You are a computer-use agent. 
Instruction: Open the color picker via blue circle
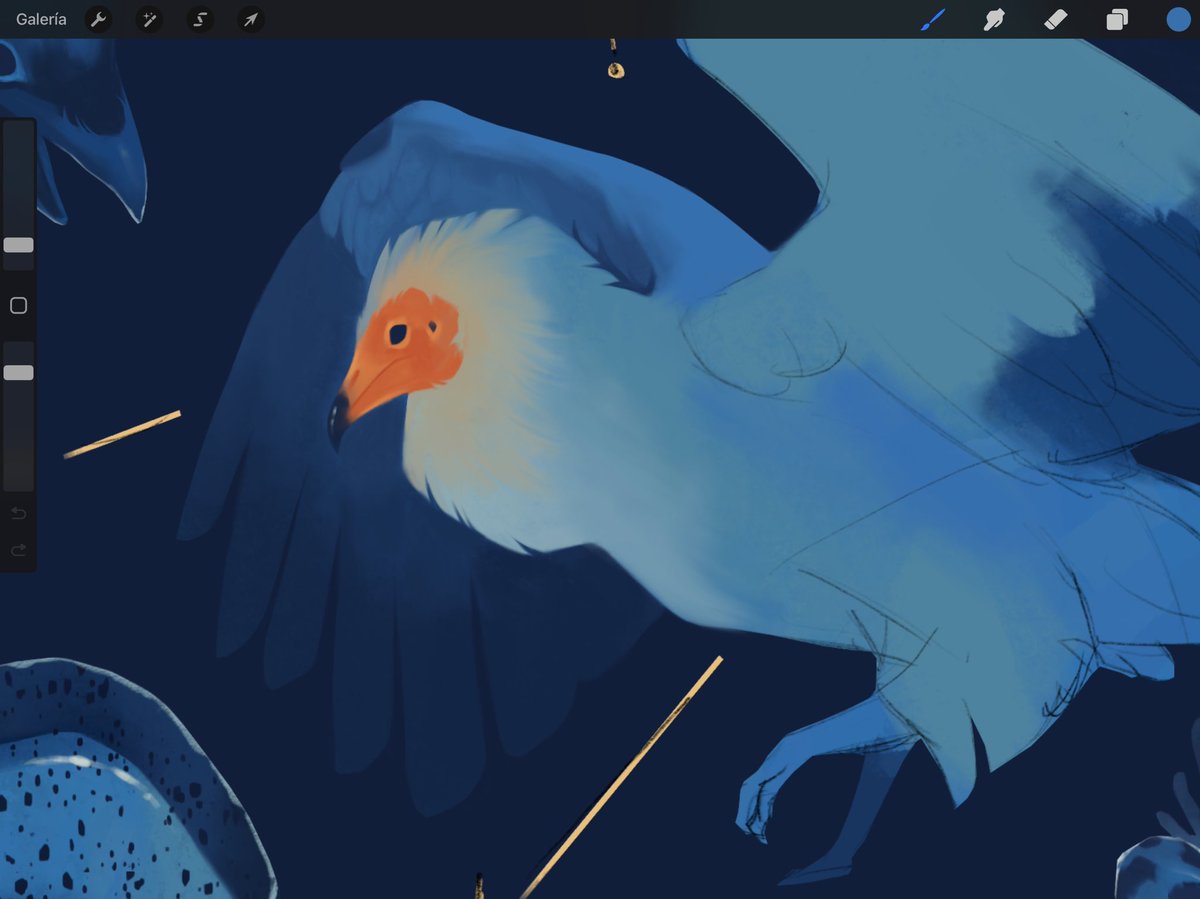[1178, 19]
